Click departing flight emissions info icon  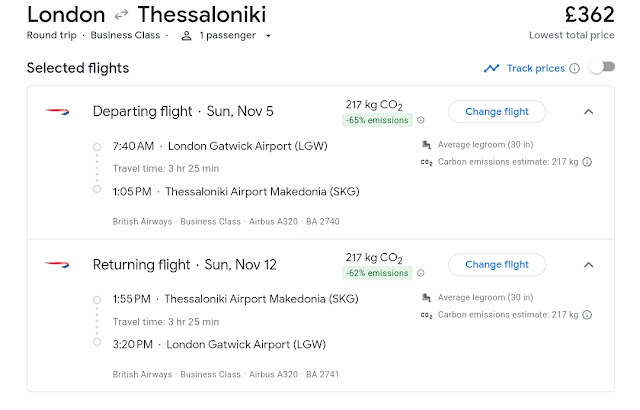coord(420,120)
